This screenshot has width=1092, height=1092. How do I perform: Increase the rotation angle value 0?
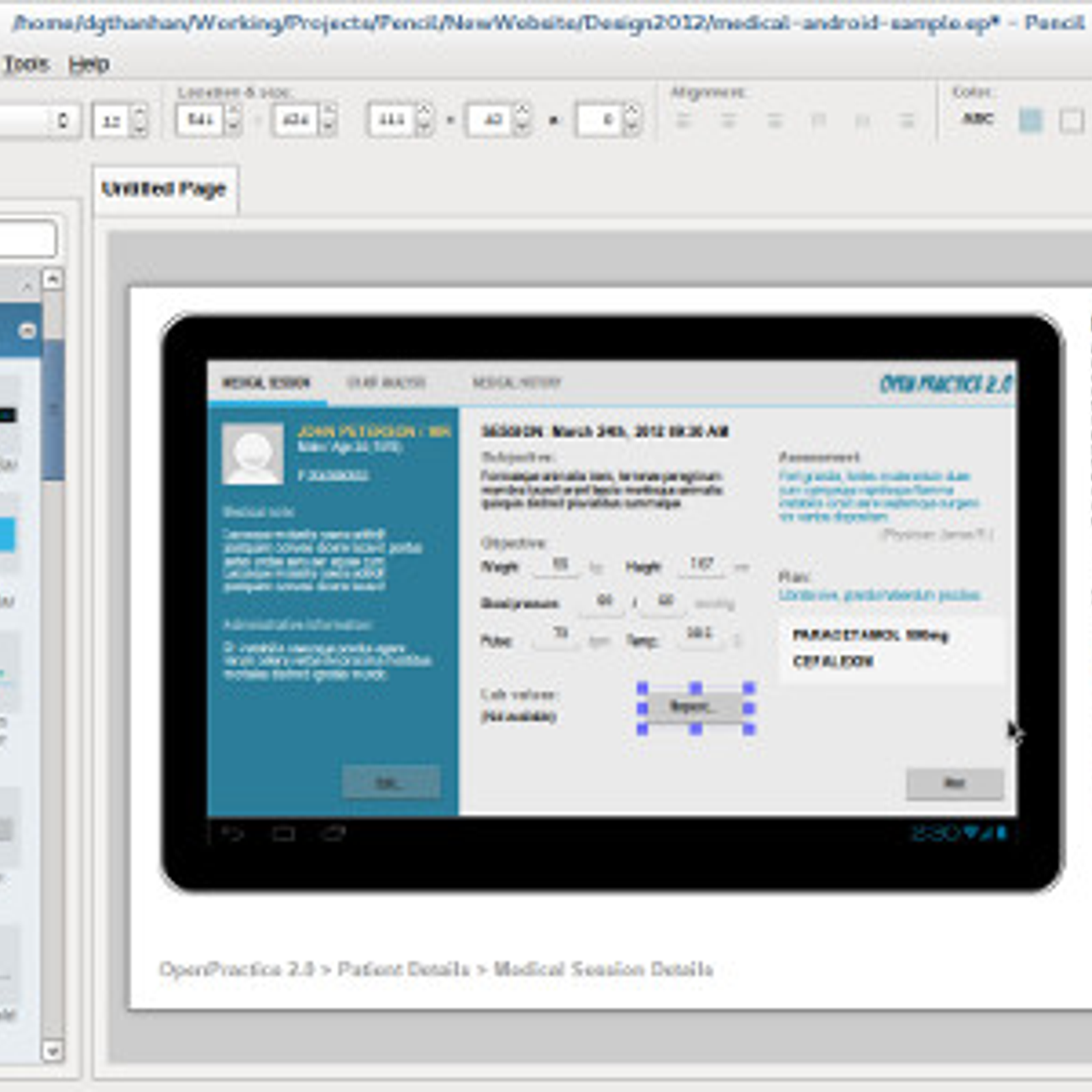click(x=632, y=111)
